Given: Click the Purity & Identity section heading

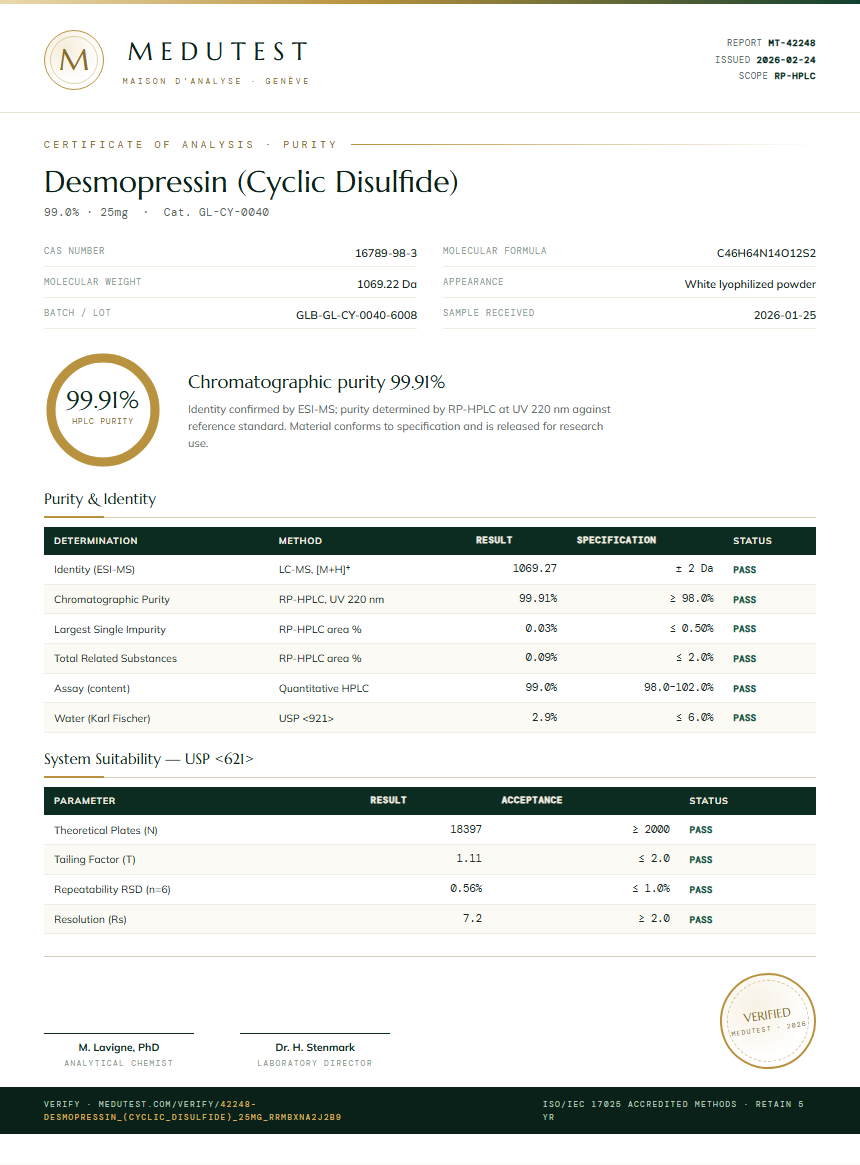Looking at the screenshot, I should [100, 499].
